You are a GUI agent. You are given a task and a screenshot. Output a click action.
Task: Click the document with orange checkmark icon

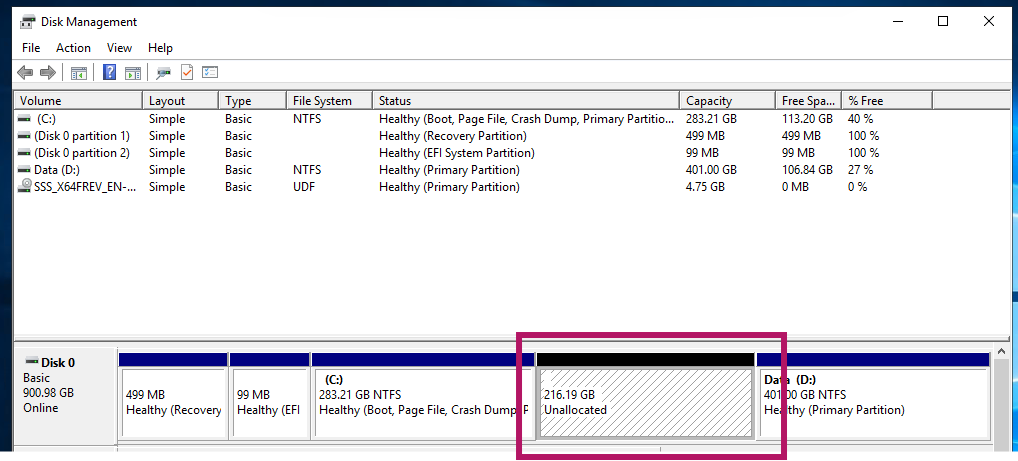click(187, 72)
